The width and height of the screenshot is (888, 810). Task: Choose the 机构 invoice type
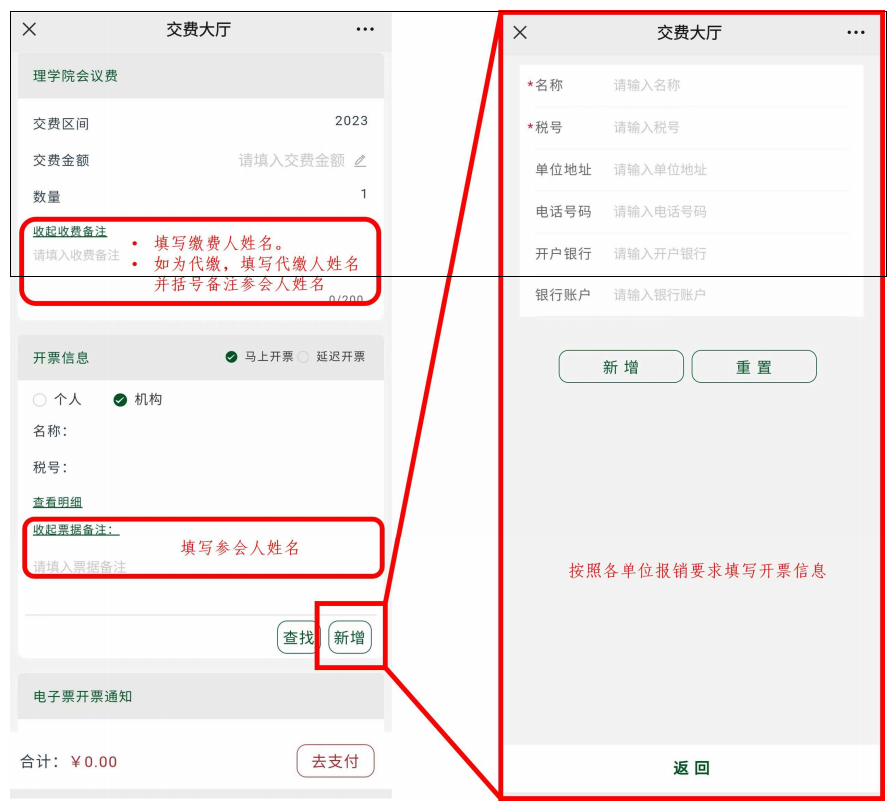[120, 400]
